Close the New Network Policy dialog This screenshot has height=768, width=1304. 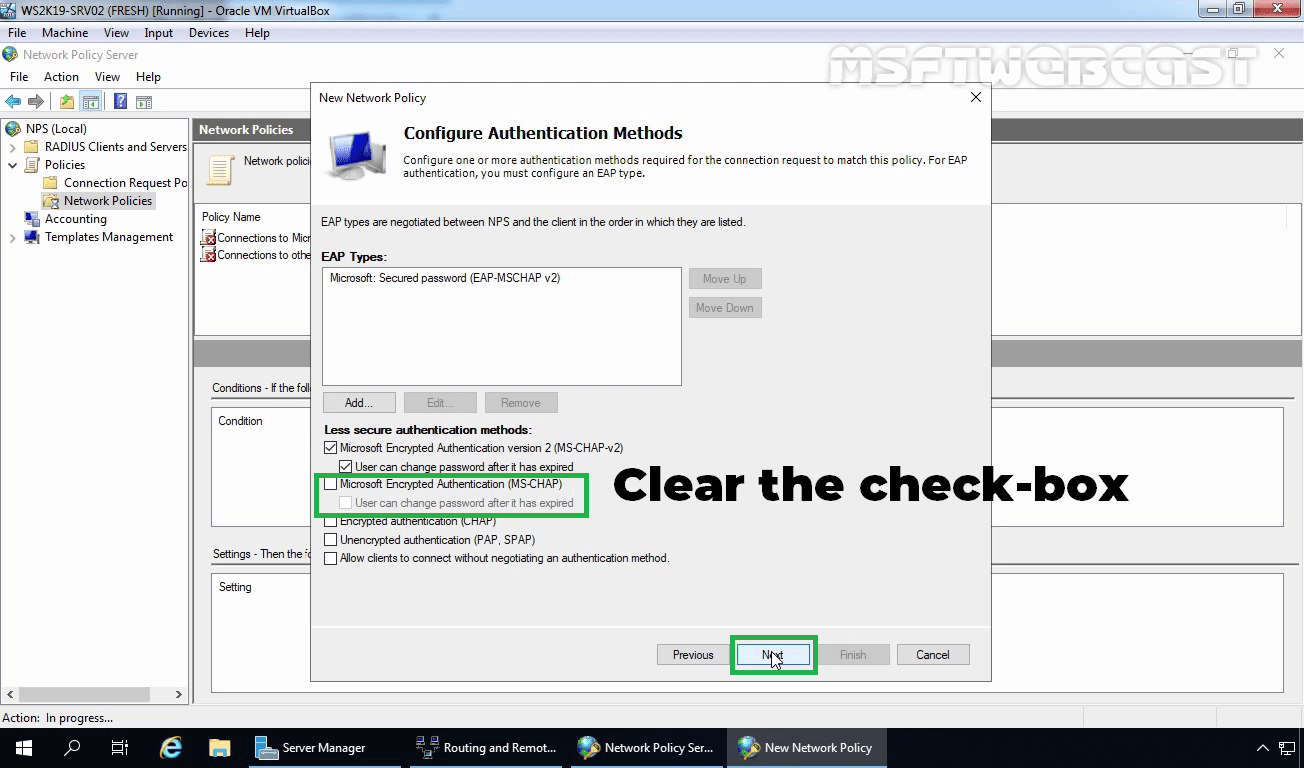976,97
